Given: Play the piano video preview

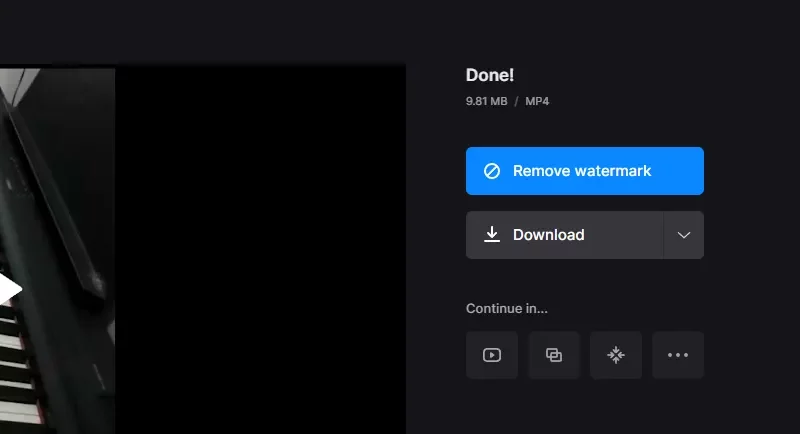Looking at the screenshot, I should coord(9,289).
